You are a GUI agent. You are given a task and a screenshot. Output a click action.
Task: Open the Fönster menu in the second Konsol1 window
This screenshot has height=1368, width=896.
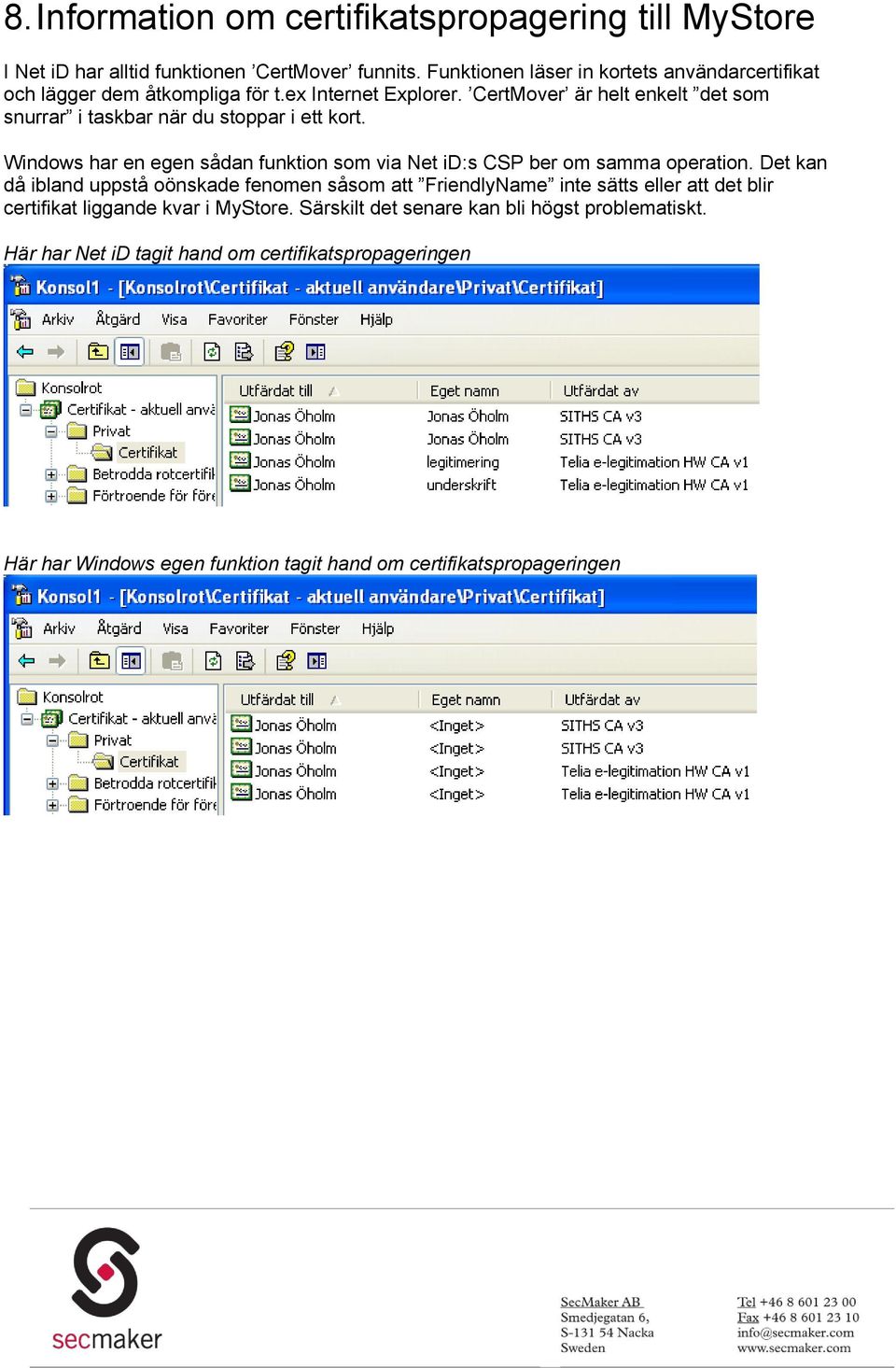pos(315,628)
